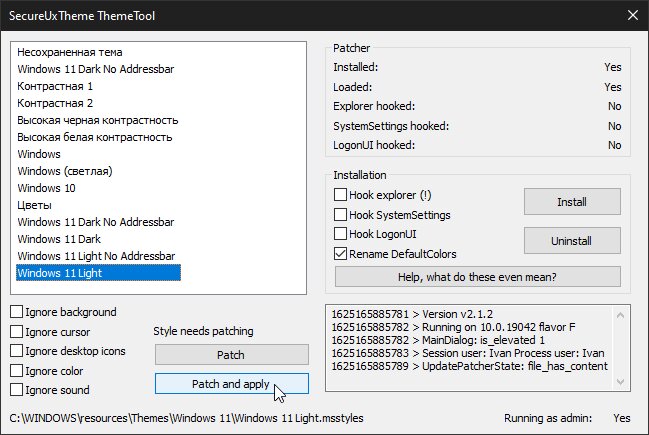
Task: Pick the 'Windows 10' theme
Action: (x=46, y=188)
